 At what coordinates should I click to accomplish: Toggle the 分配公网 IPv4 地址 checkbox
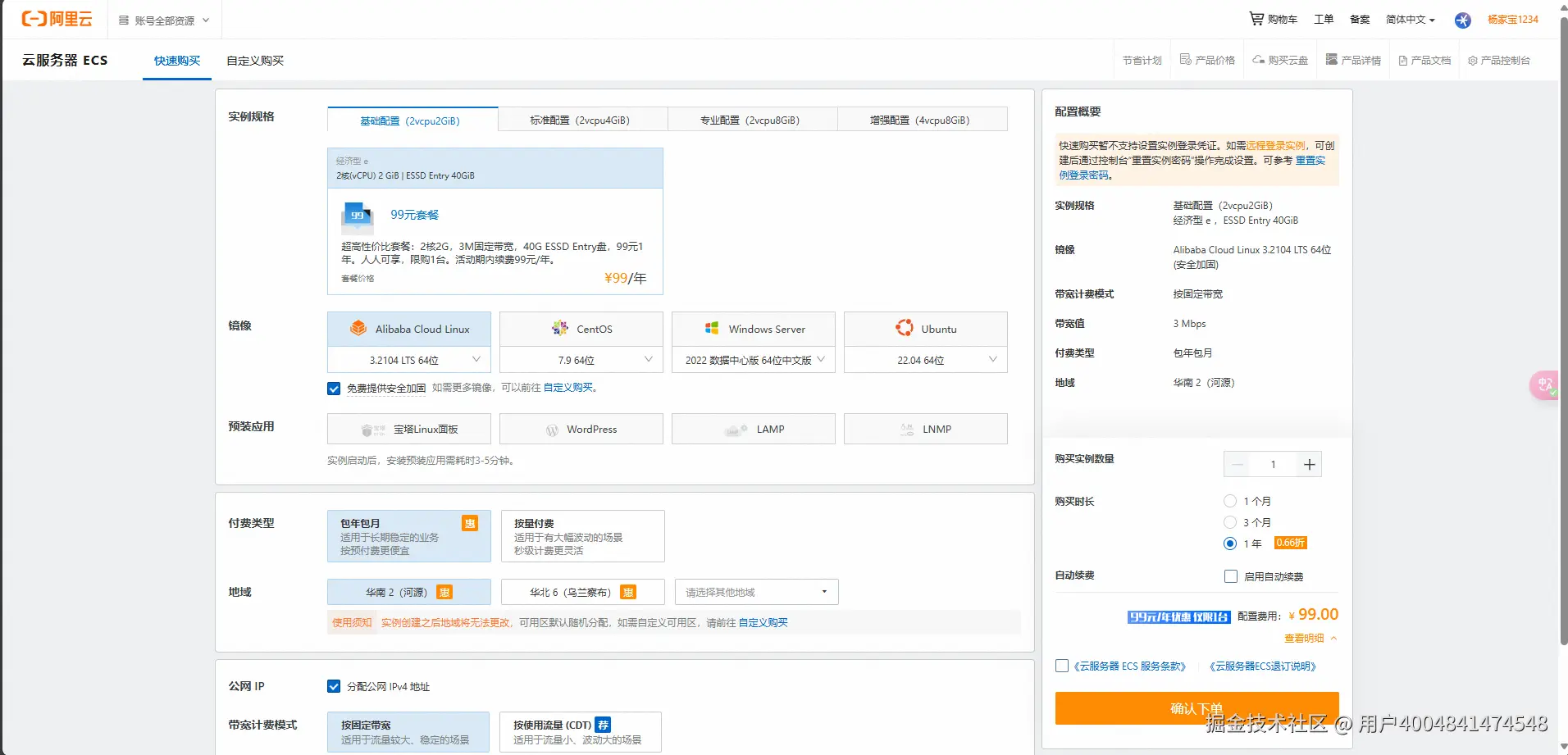[334, 687]
